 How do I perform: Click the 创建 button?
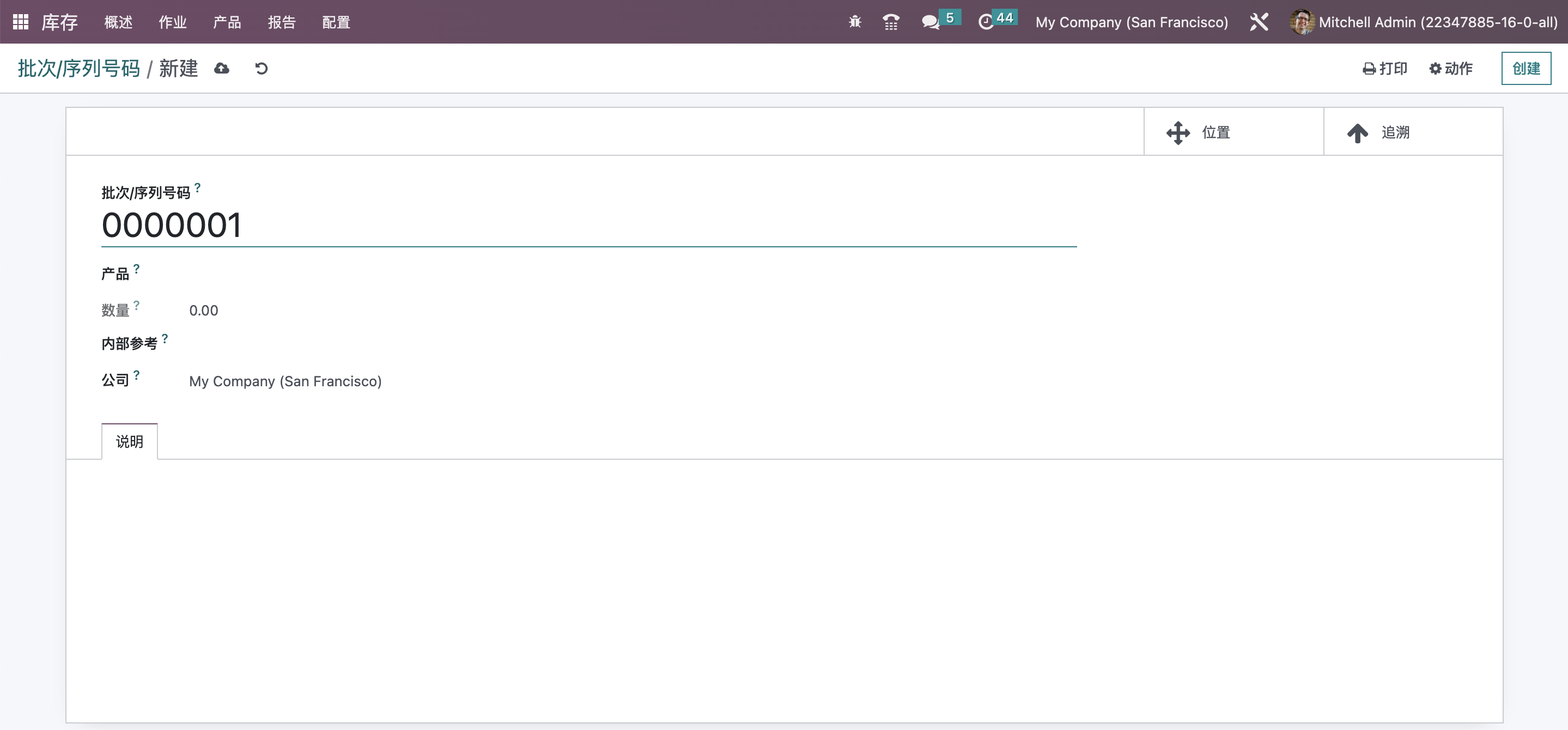(x=1526, y=68)
